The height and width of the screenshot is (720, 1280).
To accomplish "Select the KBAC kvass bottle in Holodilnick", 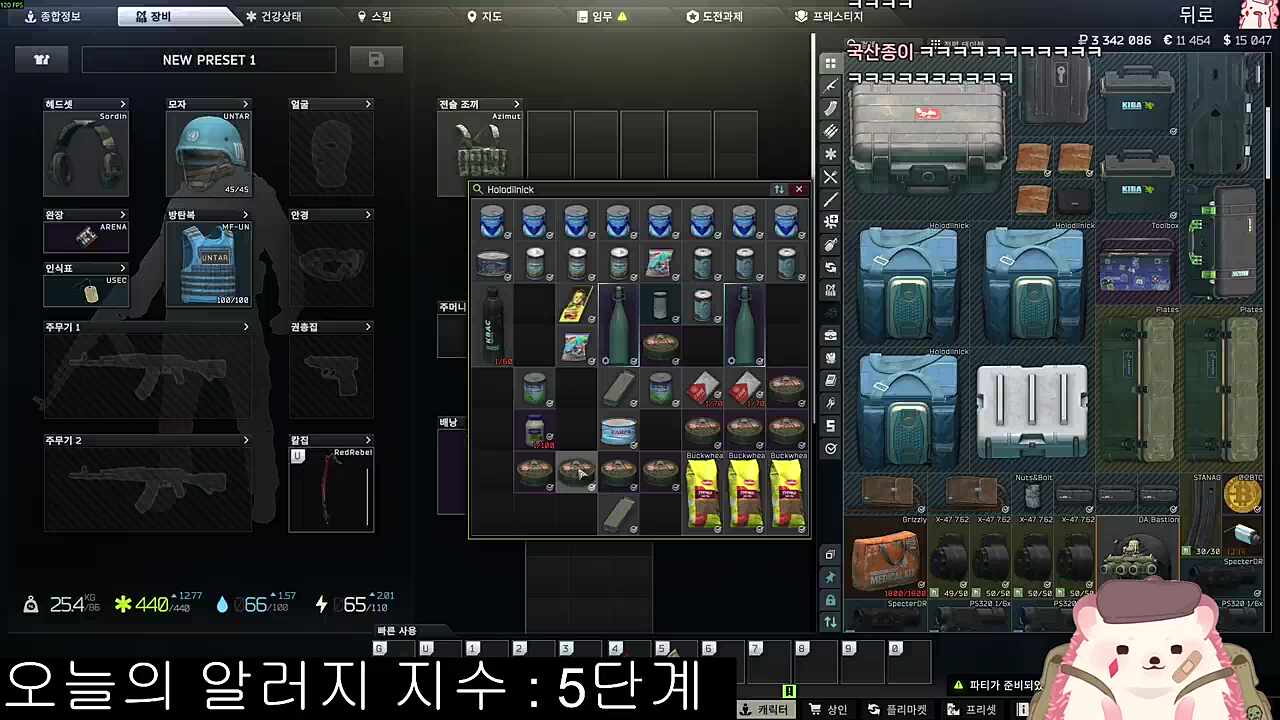I will coord(492,324).
